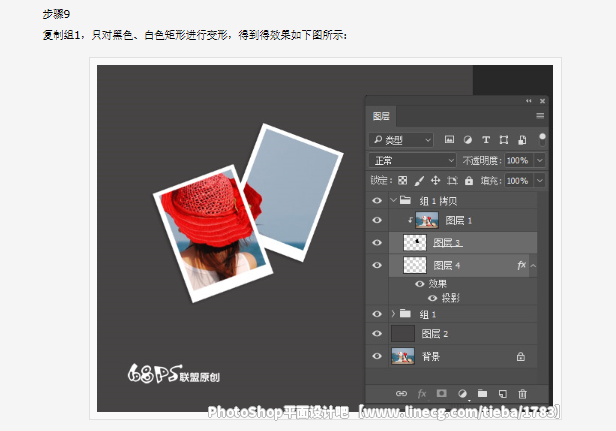
Task: Select layer name 图层 2
Action: (x=435, y=334)
